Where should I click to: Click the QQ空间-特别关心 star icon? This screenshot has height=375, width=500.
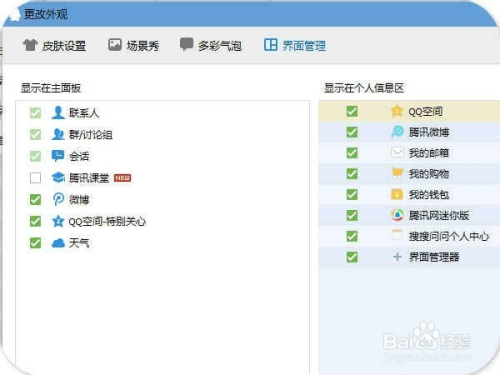(x=58, y=221)
